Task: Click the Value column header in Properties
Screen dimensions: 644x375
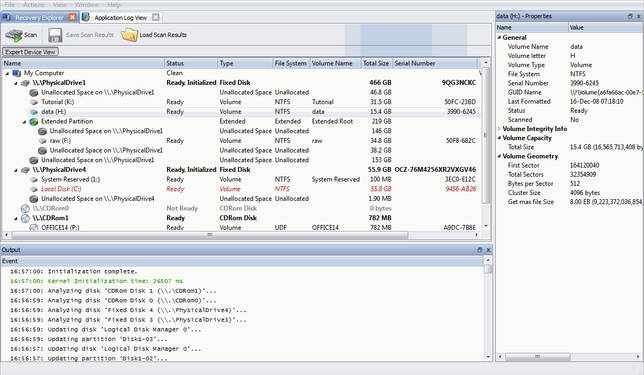Action: 605,28
